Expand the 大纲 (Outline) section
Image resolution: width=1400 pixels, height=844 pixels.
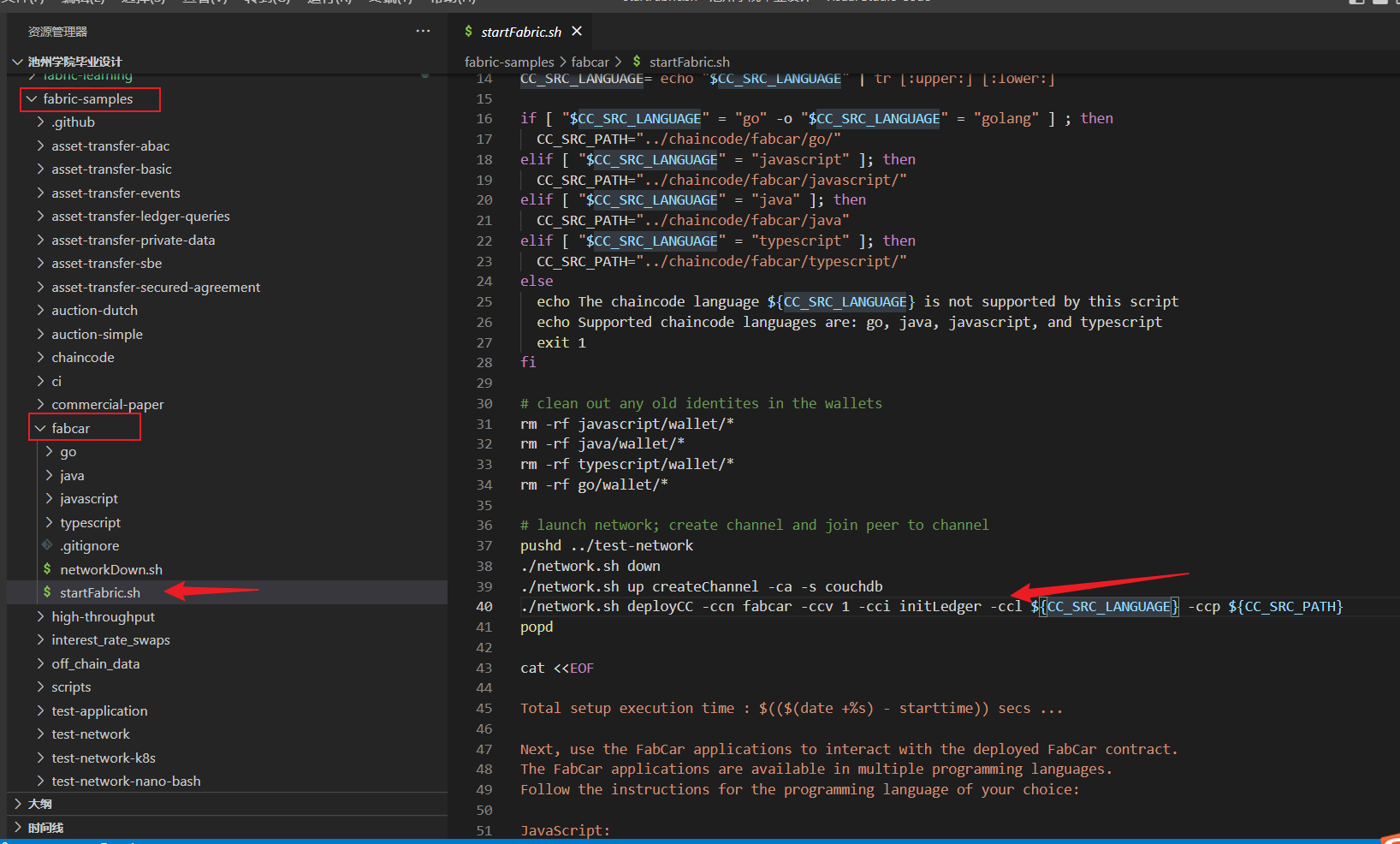click(x=19, y=803)
